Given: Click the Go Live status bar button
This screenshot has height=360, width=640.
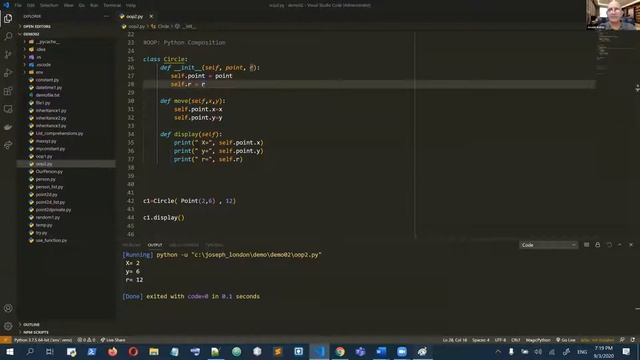Looking at the screenshot, I should [x=566, y=340].
